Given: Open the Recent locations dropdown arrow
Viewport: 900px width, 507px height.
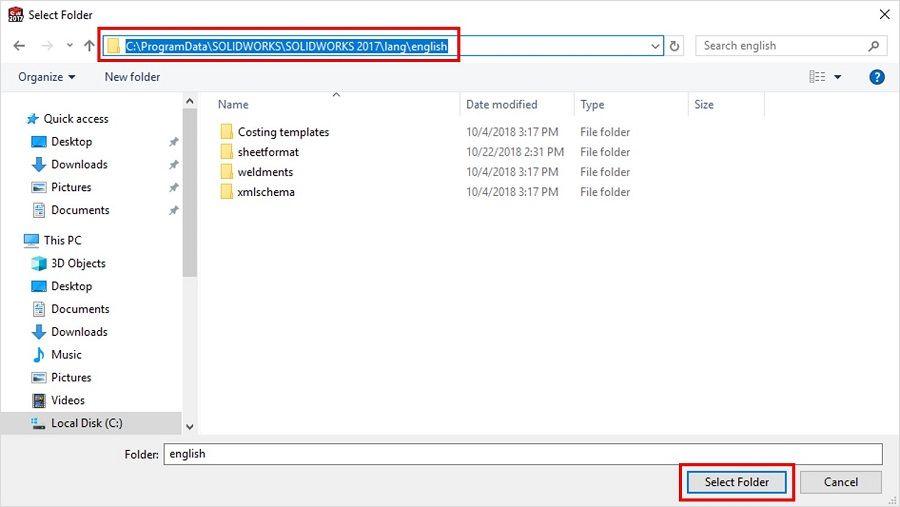Looking at the screenshot, I should [x=69, y=46].
